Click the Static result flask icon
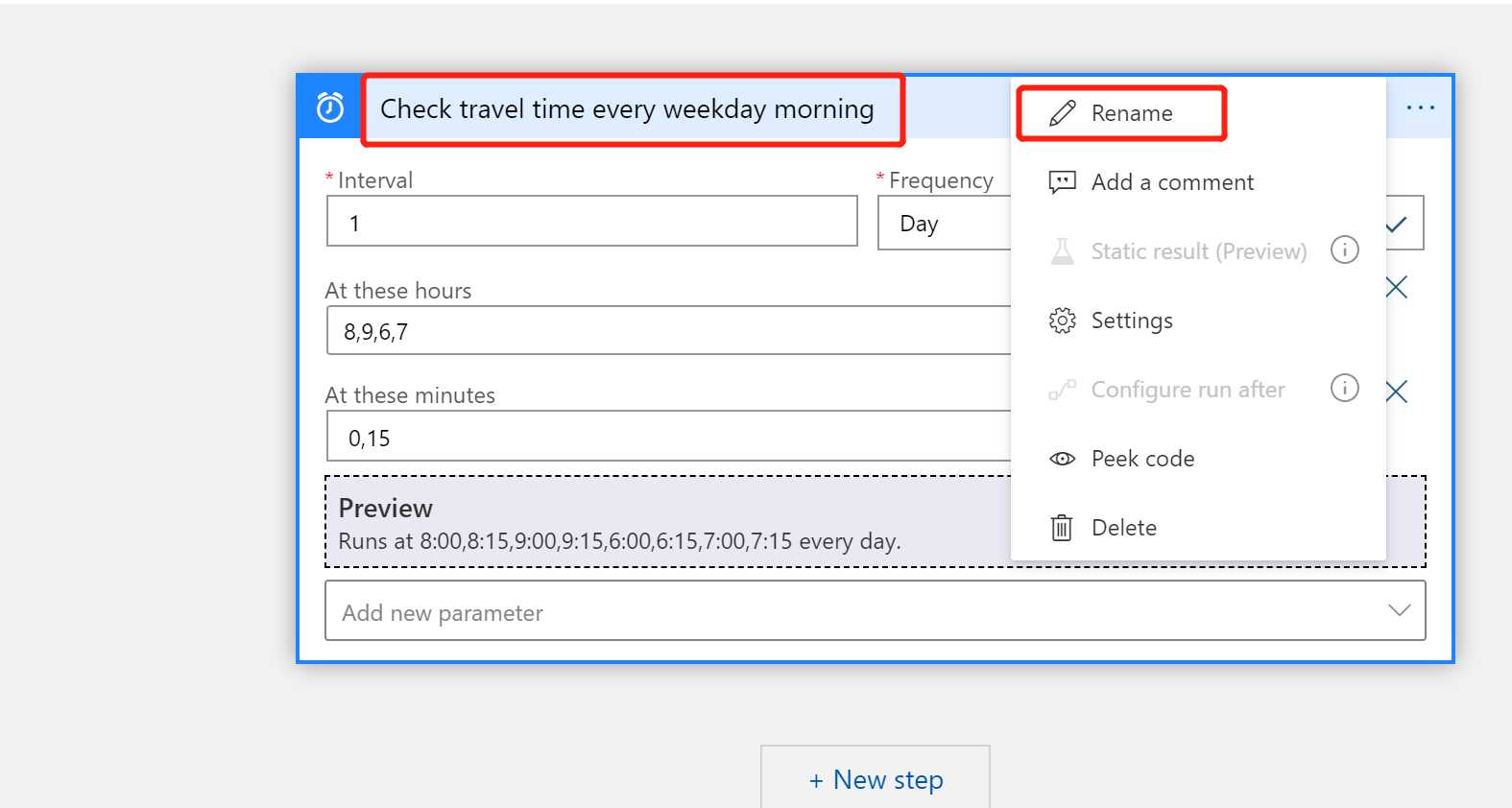This screenshot has width=1512, height=808. coord(1063,251)
